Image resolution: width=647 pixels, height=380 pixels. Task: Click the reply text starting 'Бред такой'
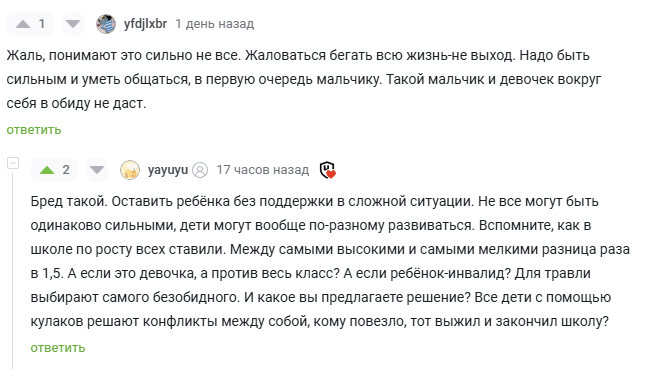(330, 261)
